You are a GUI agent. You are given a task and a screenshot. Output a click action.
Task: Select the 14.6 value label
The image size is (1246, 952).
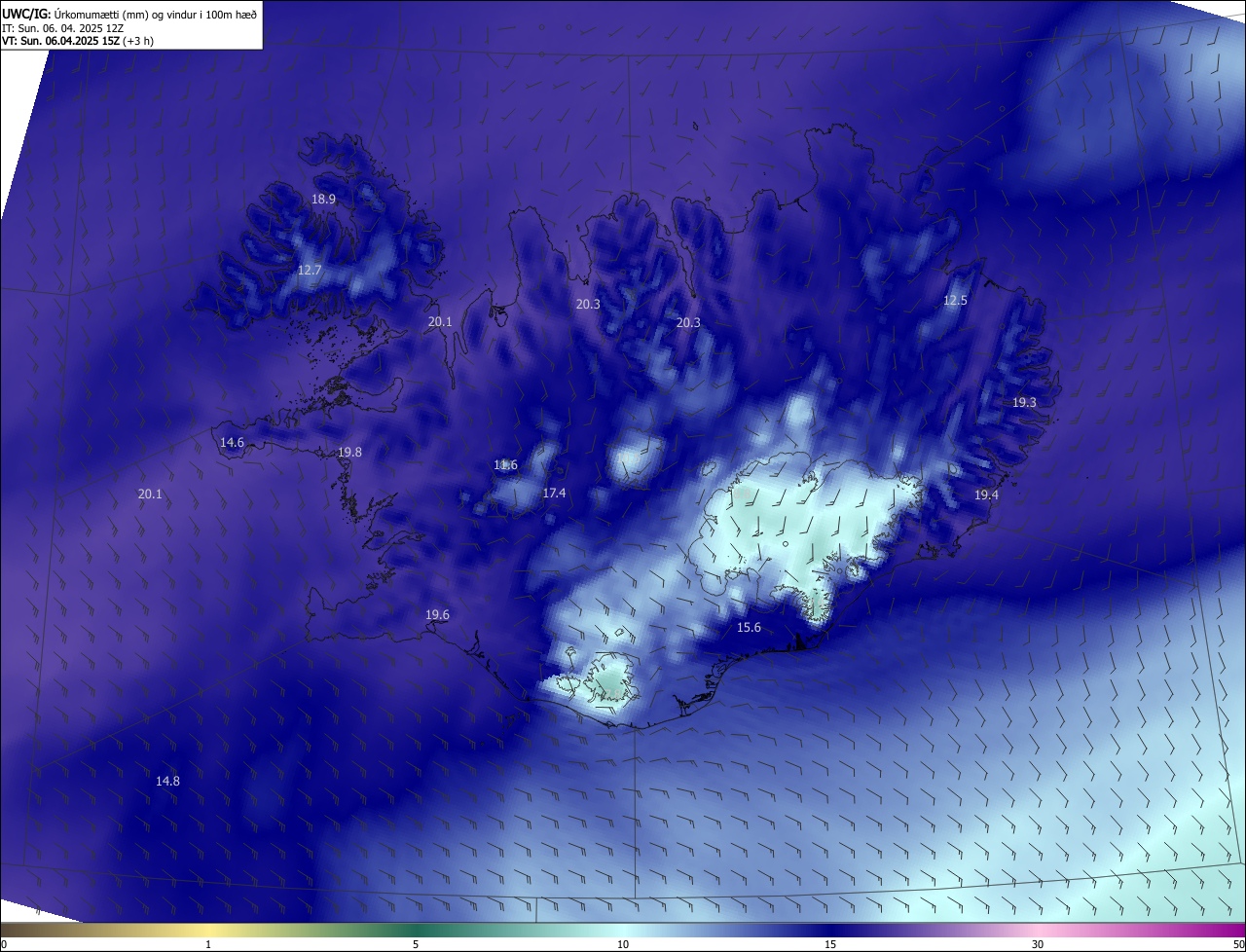(232, 443)
